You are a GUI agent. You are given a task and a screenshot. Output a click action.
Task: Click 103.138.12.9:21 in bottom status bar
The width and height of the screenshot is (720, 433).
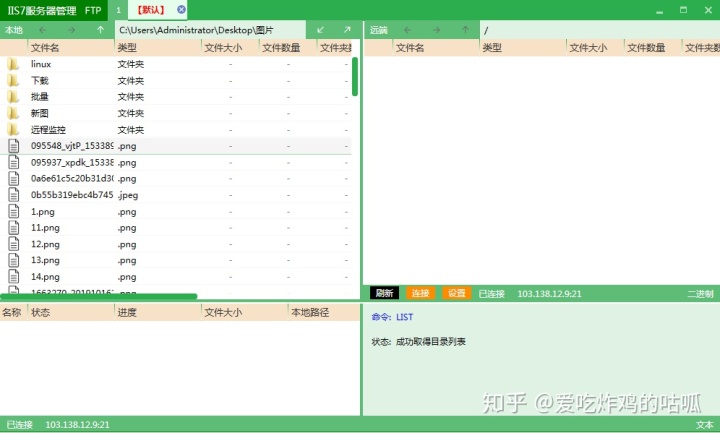77,425
